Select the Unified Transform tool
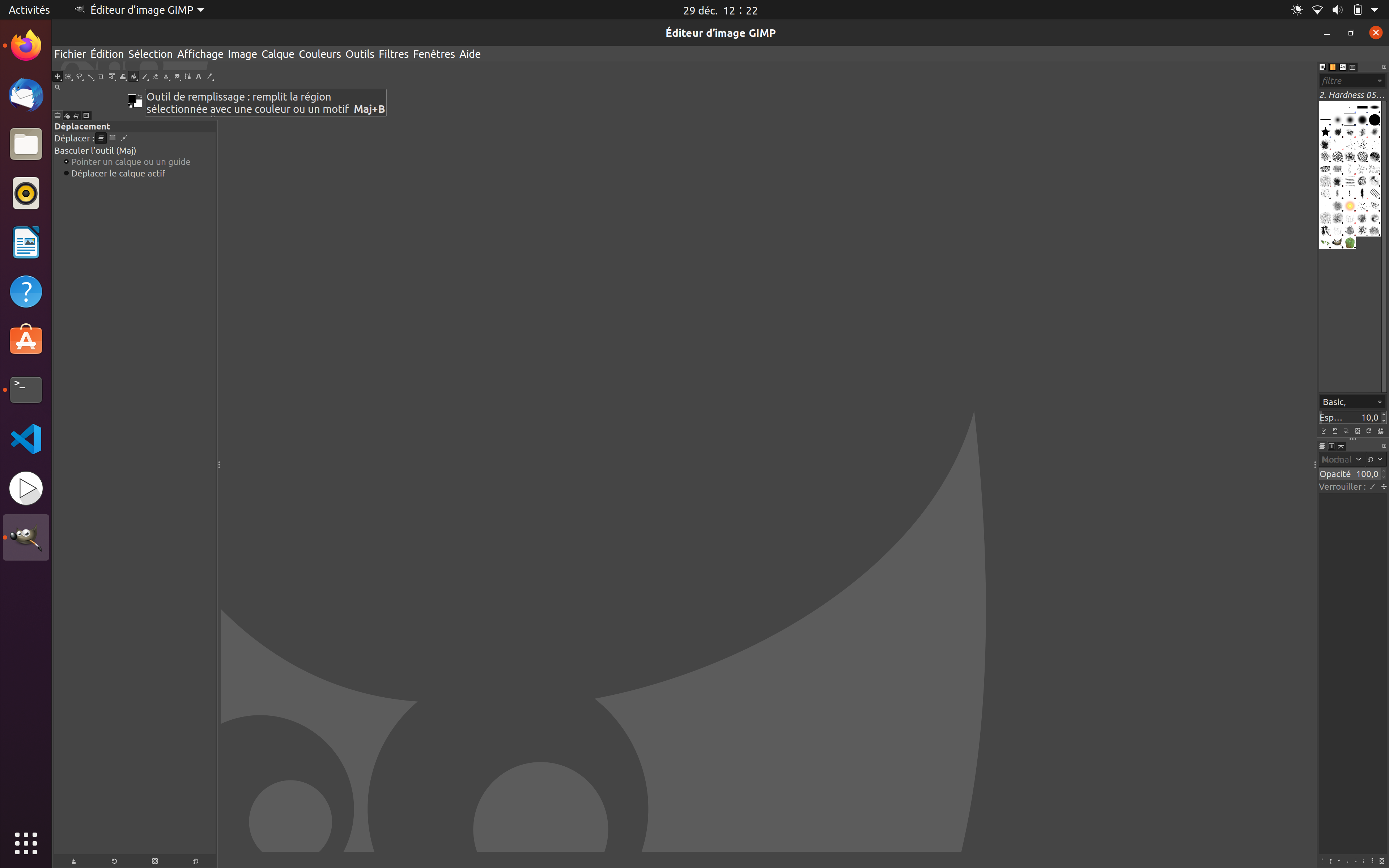 pyautogui.click(x=112, y=76)
